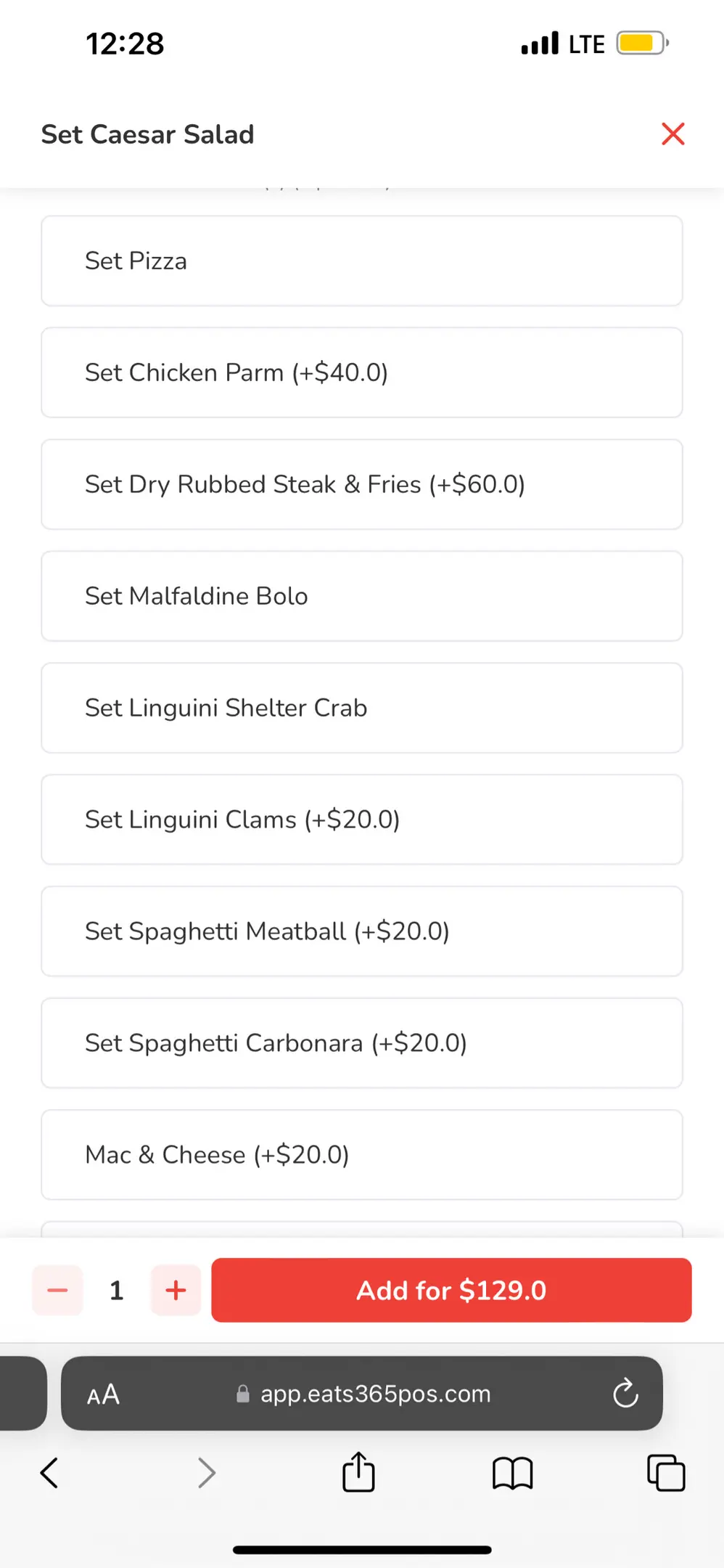Open Safari text size AA menu
Viewport: 724px width, 1568px height.
tap(103, 1394)
